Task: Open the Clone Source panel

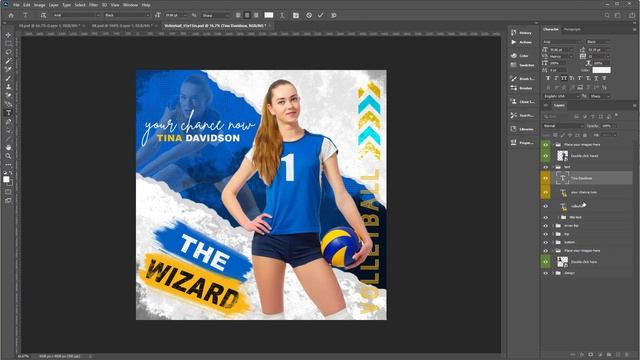Action: click(x=522, y=102)
